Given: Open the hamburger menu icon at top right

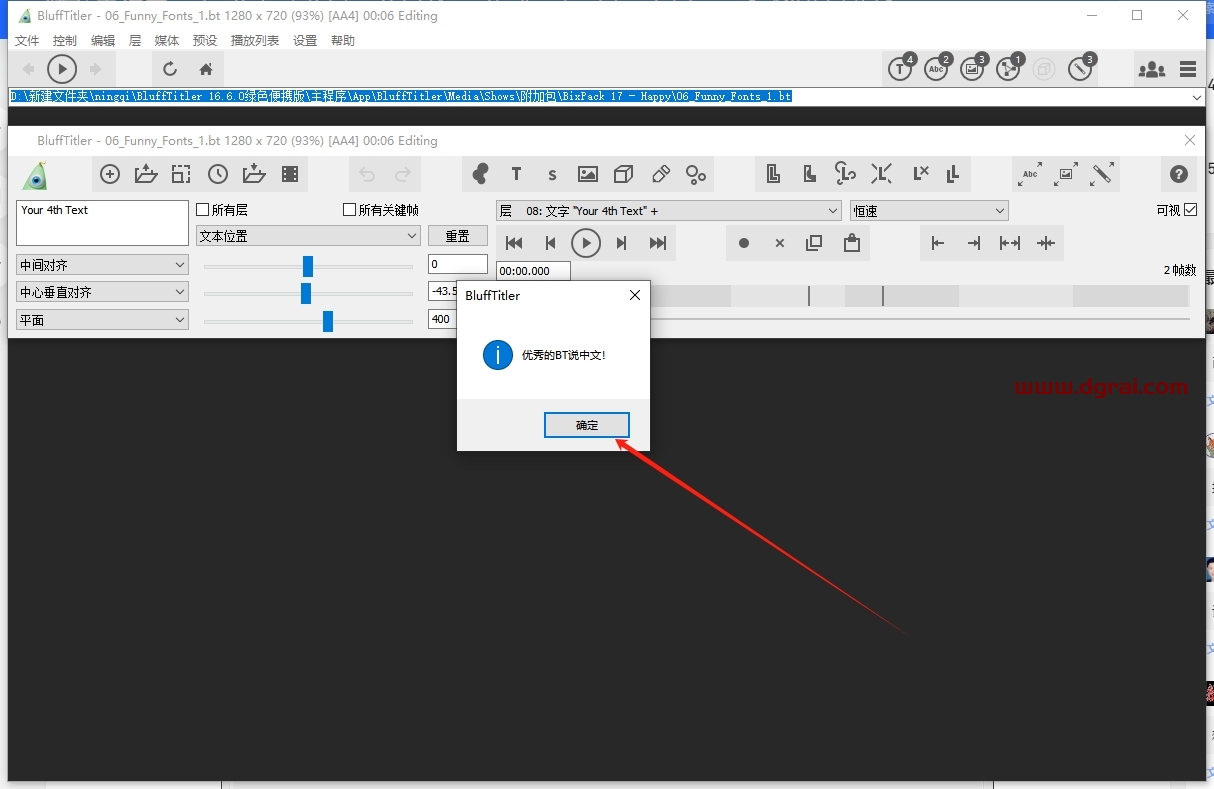Looking at the screenshot, I should [1188, 69].
